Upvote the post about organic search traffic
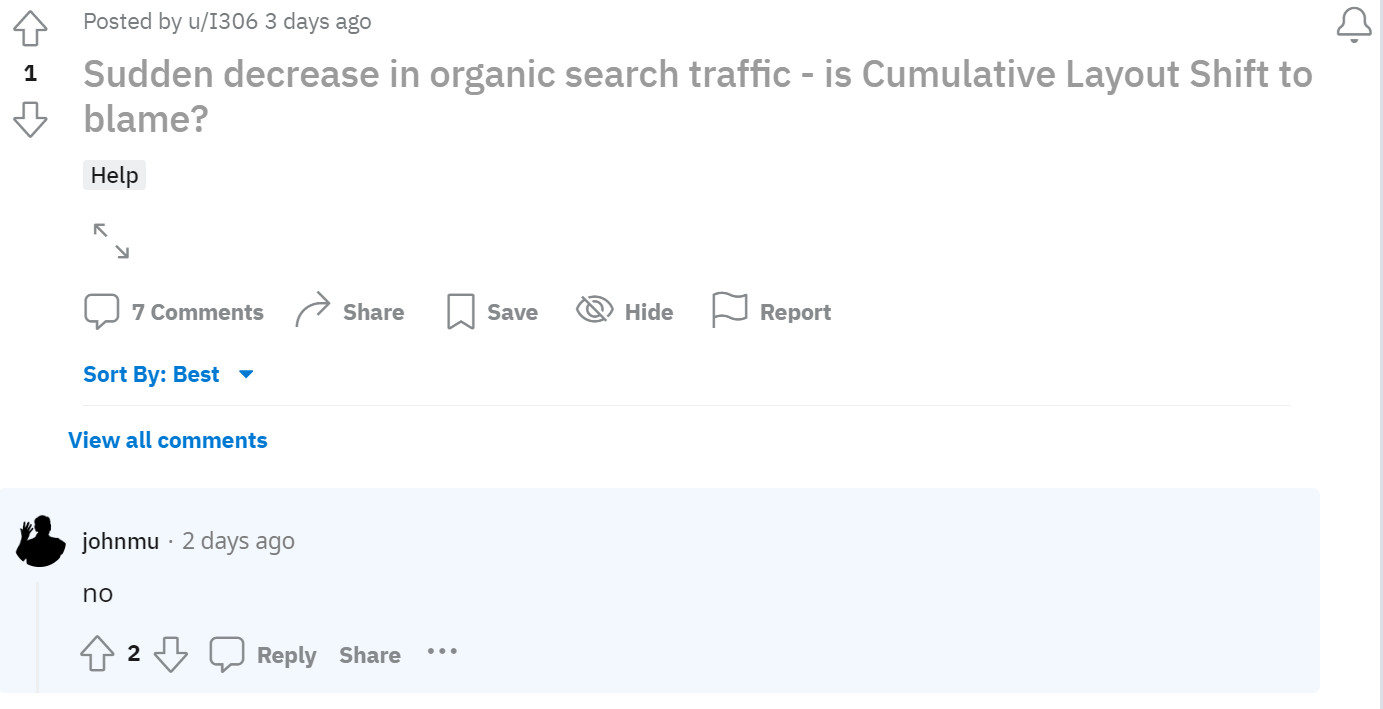 coord(30,29)
